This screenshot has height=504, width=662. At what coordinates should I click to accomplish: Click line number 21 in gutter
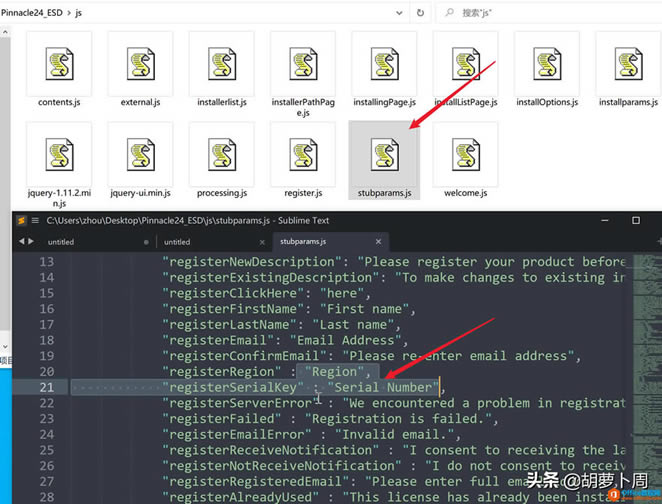(x=47, y=387)
